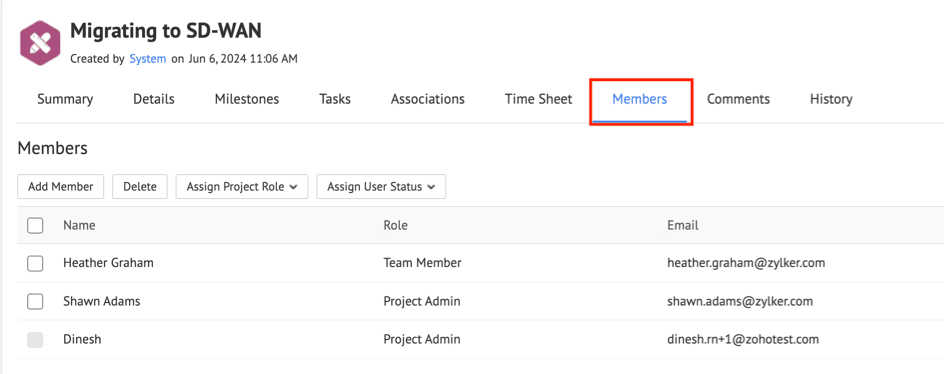
Task: Check the box for Shawn Adams
Action: 35,301
